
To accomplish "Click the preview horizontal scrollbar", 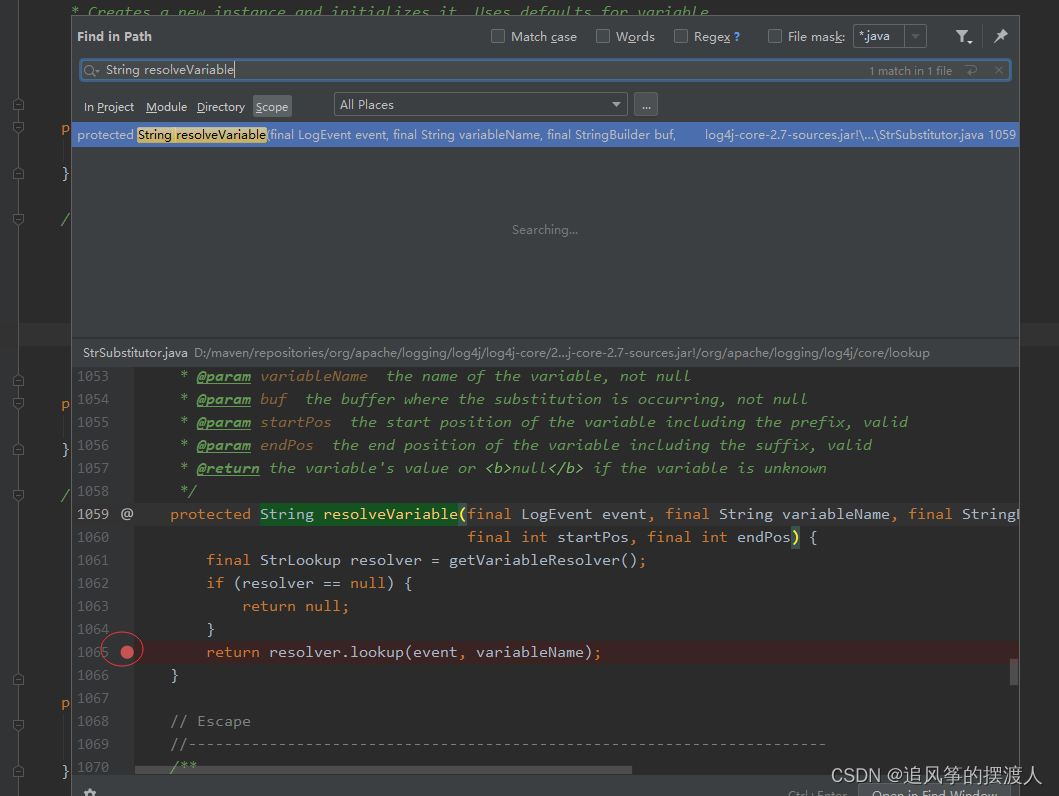I will [383, 770].
